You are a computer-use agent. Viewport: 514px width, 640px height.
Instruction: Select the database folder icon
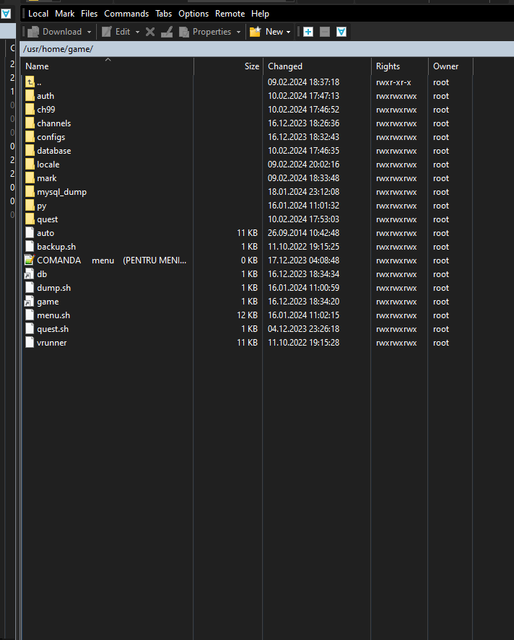(30, 151)
